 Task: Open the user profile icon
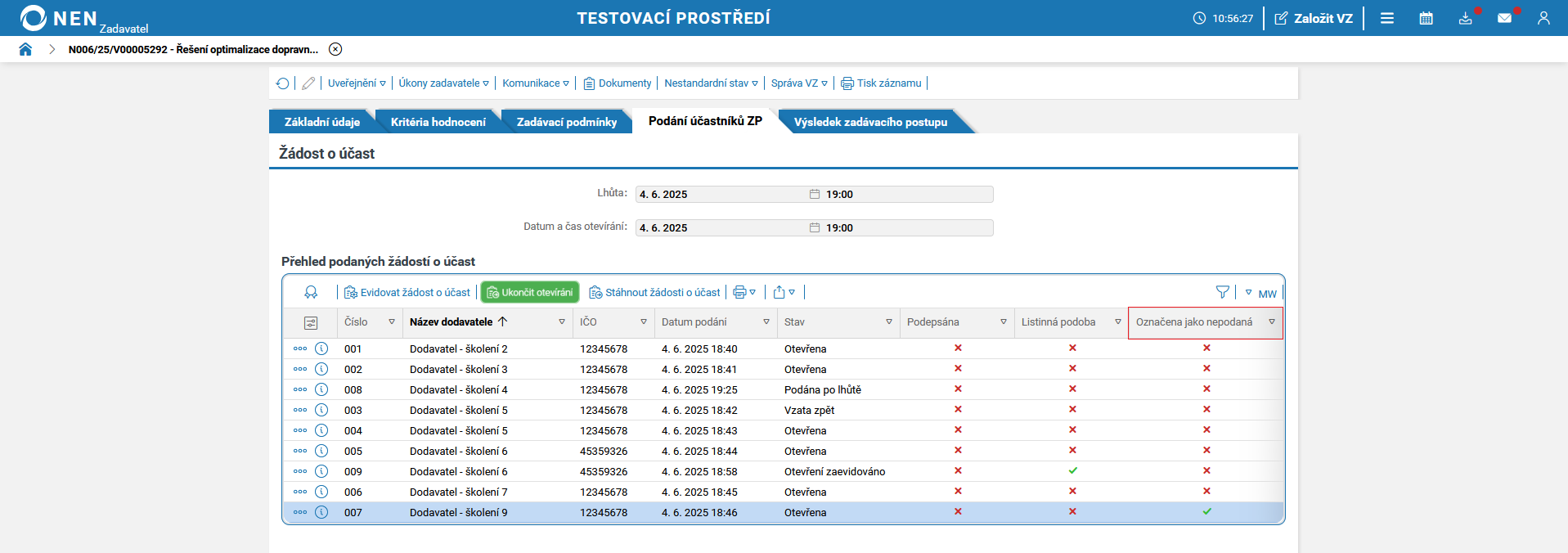1543,18
